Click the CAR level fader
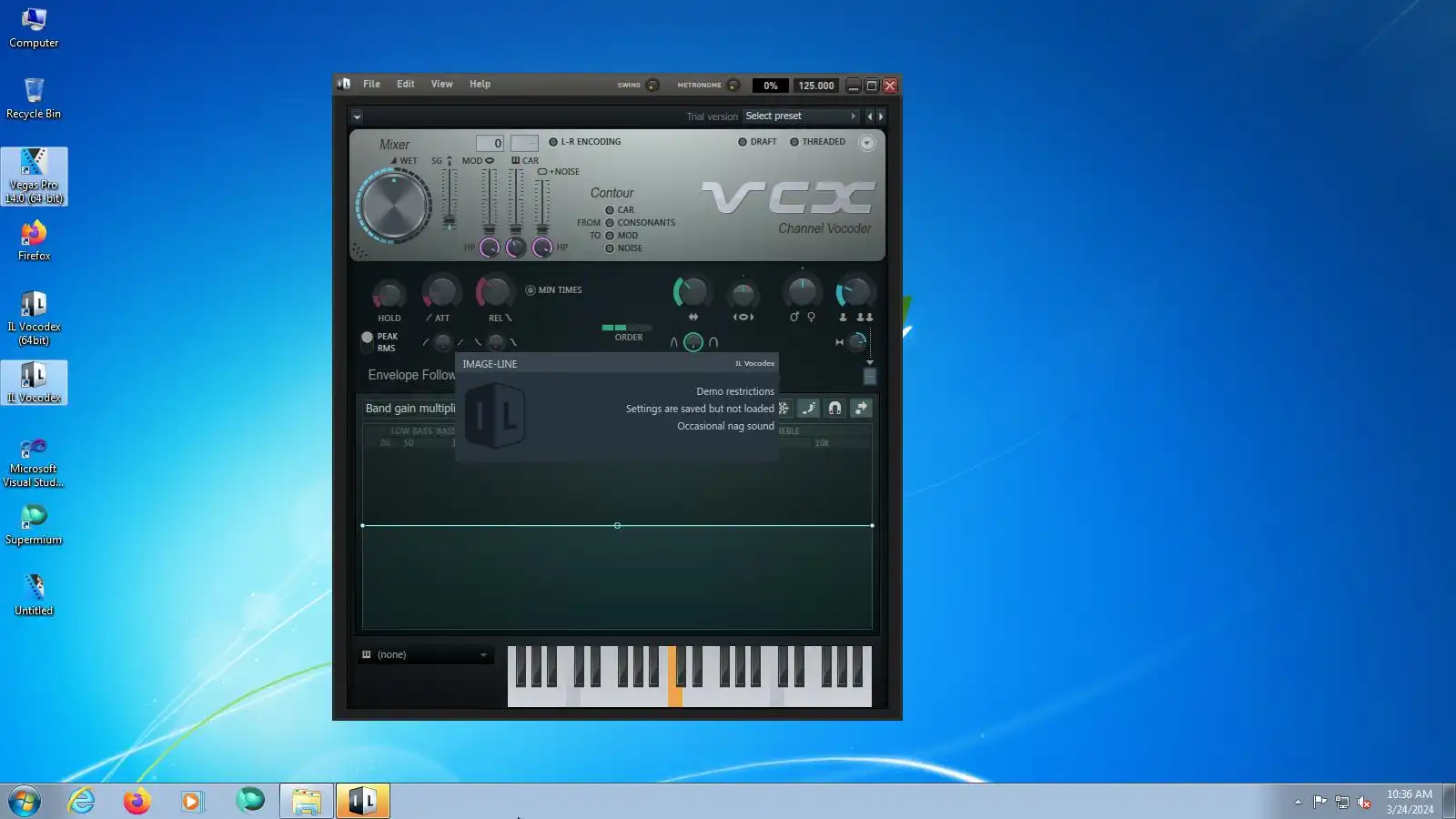This screenshot has width=1456, height=819. coord(515,200)
